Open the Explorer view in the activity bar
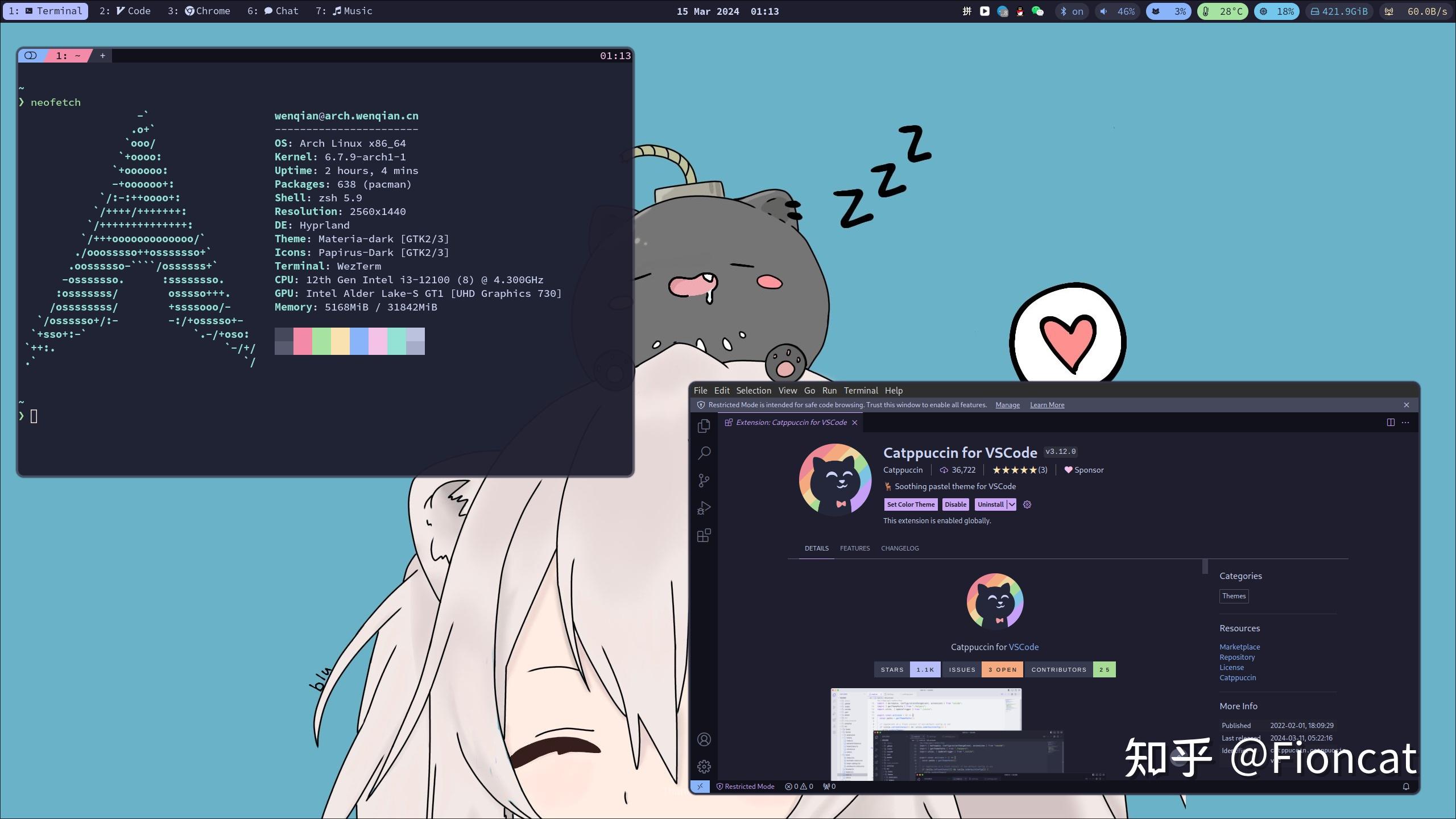This screenshot has height=819, width=1456. tap(704, 425)
